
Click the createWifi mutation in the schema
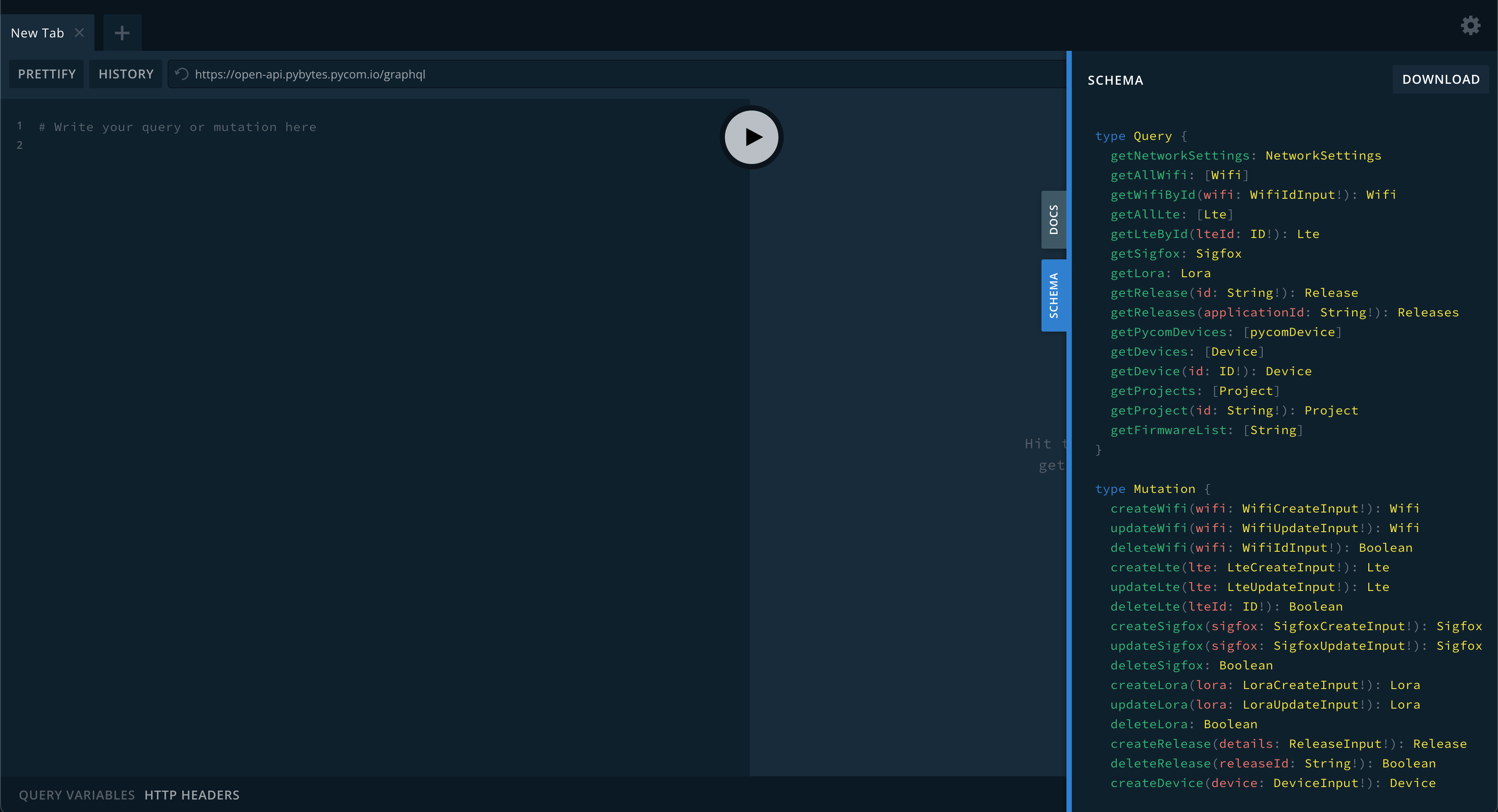click(x=1148, y=508)
